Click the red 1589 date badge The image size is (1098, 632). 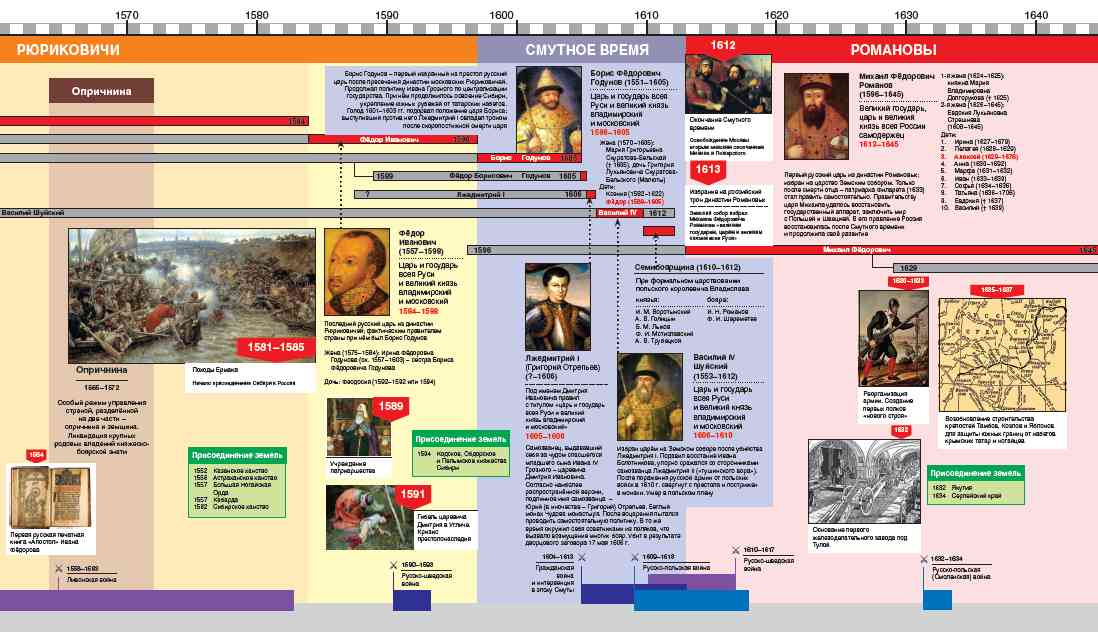coord(391,407)
